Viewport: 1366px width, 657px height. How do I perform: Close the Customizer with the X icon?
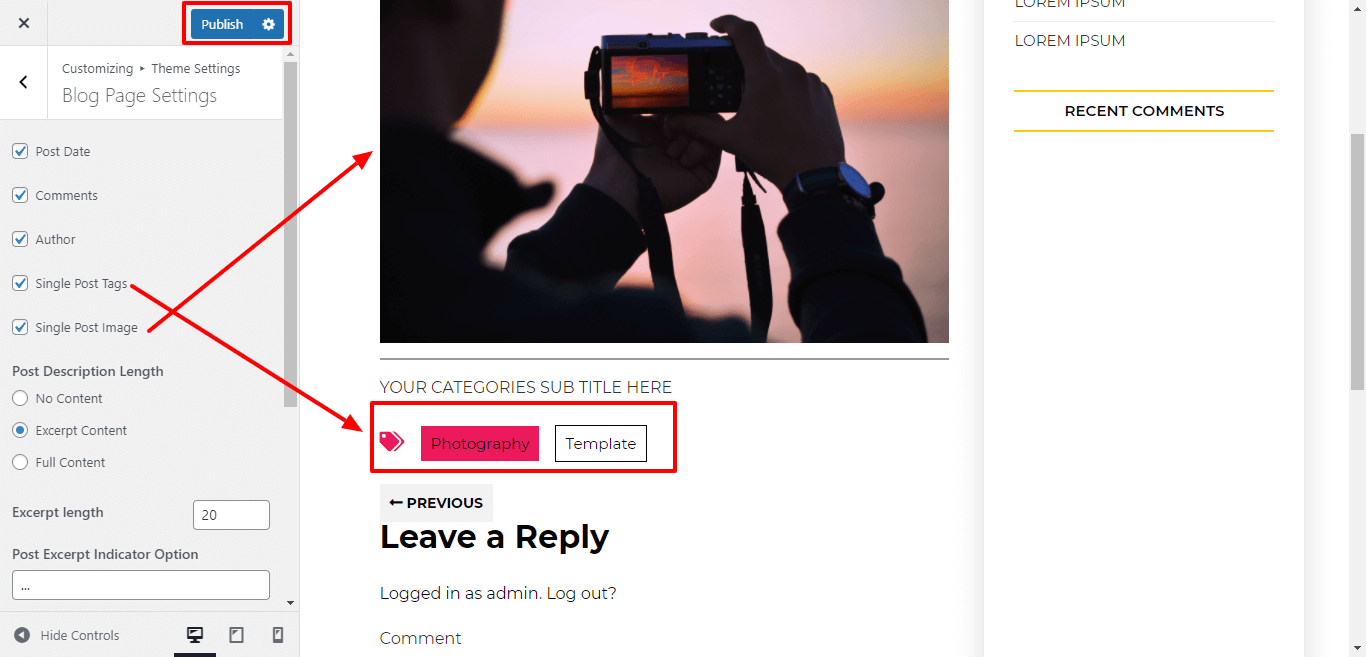(24, 23)
